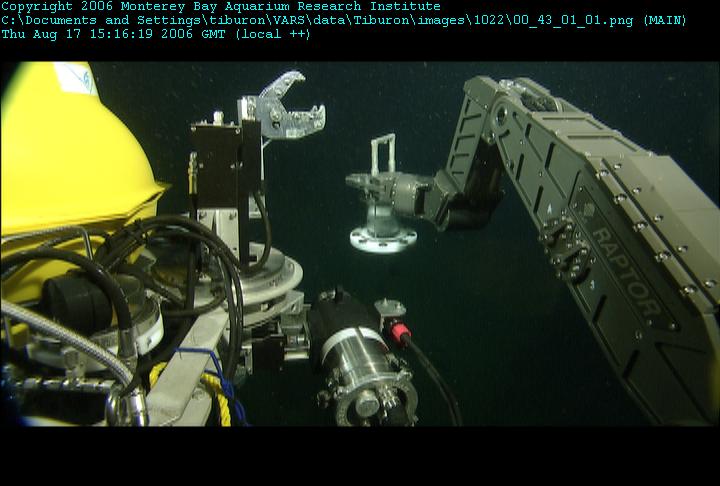Click the square handle held by manipulator

(x=383, y=153)
